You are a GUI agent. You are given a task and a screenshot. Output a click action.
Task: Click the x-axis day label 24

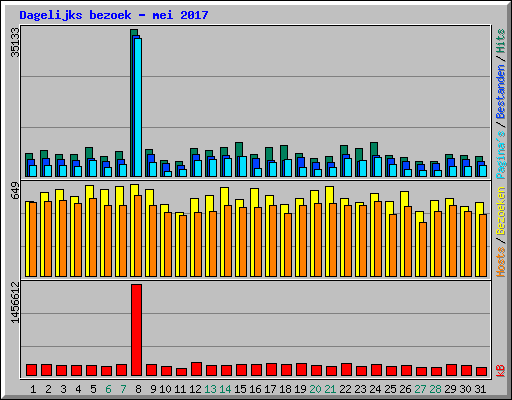375,389
